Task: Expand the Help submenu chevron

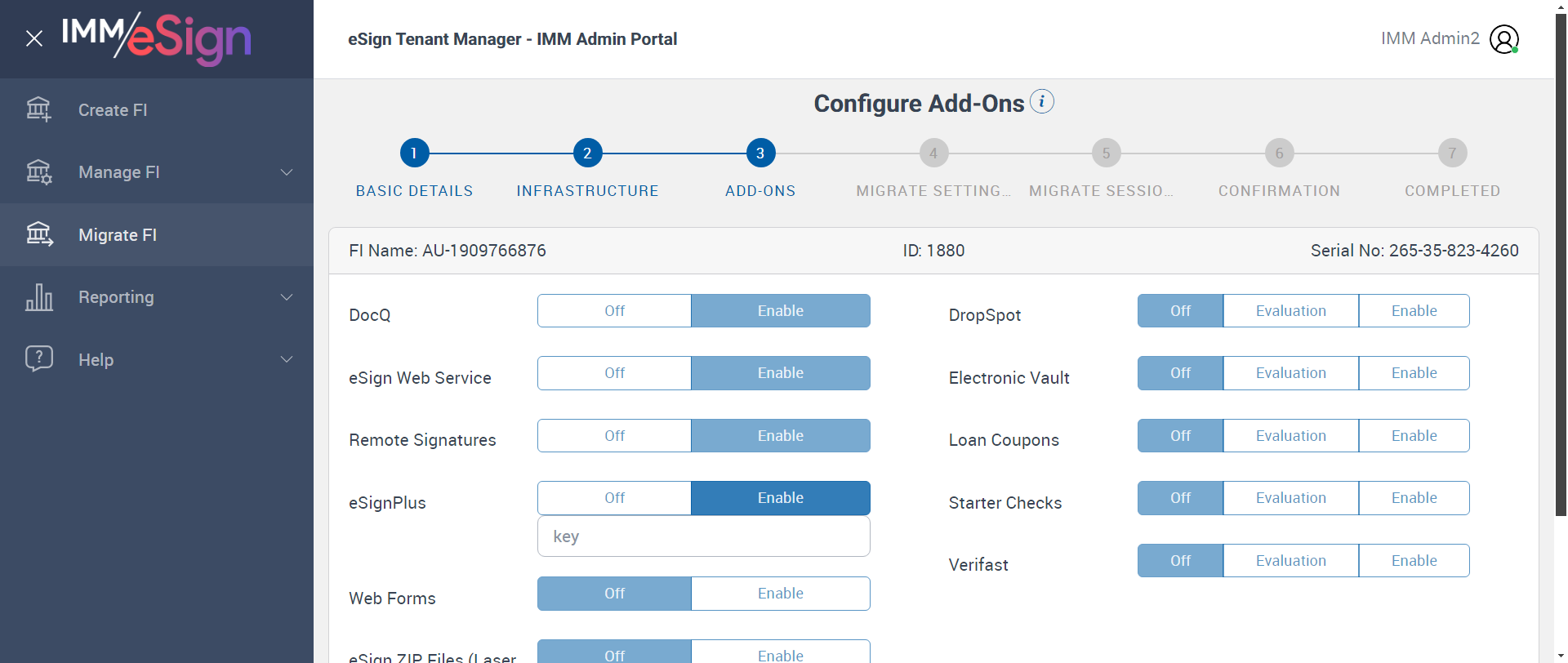Action: [287, 359]
